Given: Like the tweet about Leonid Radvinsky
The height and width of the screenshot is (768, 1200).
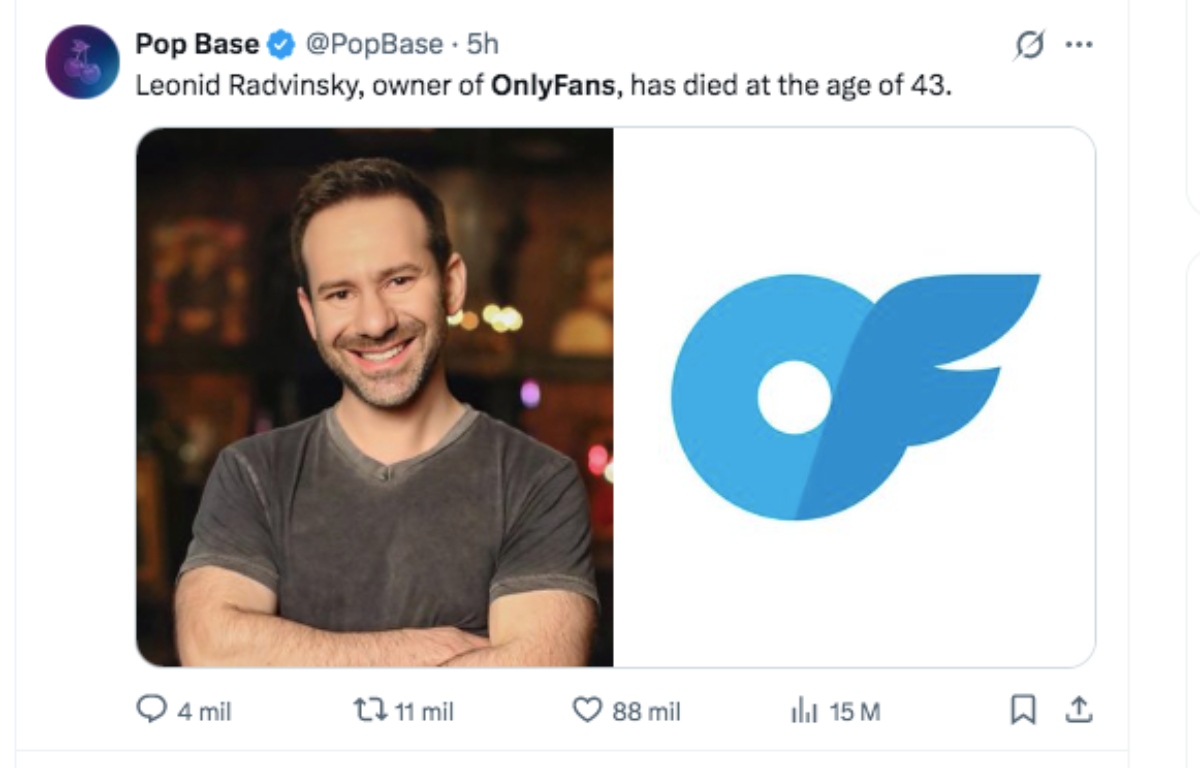Looking at the screenshot, I should coord(589,712).
